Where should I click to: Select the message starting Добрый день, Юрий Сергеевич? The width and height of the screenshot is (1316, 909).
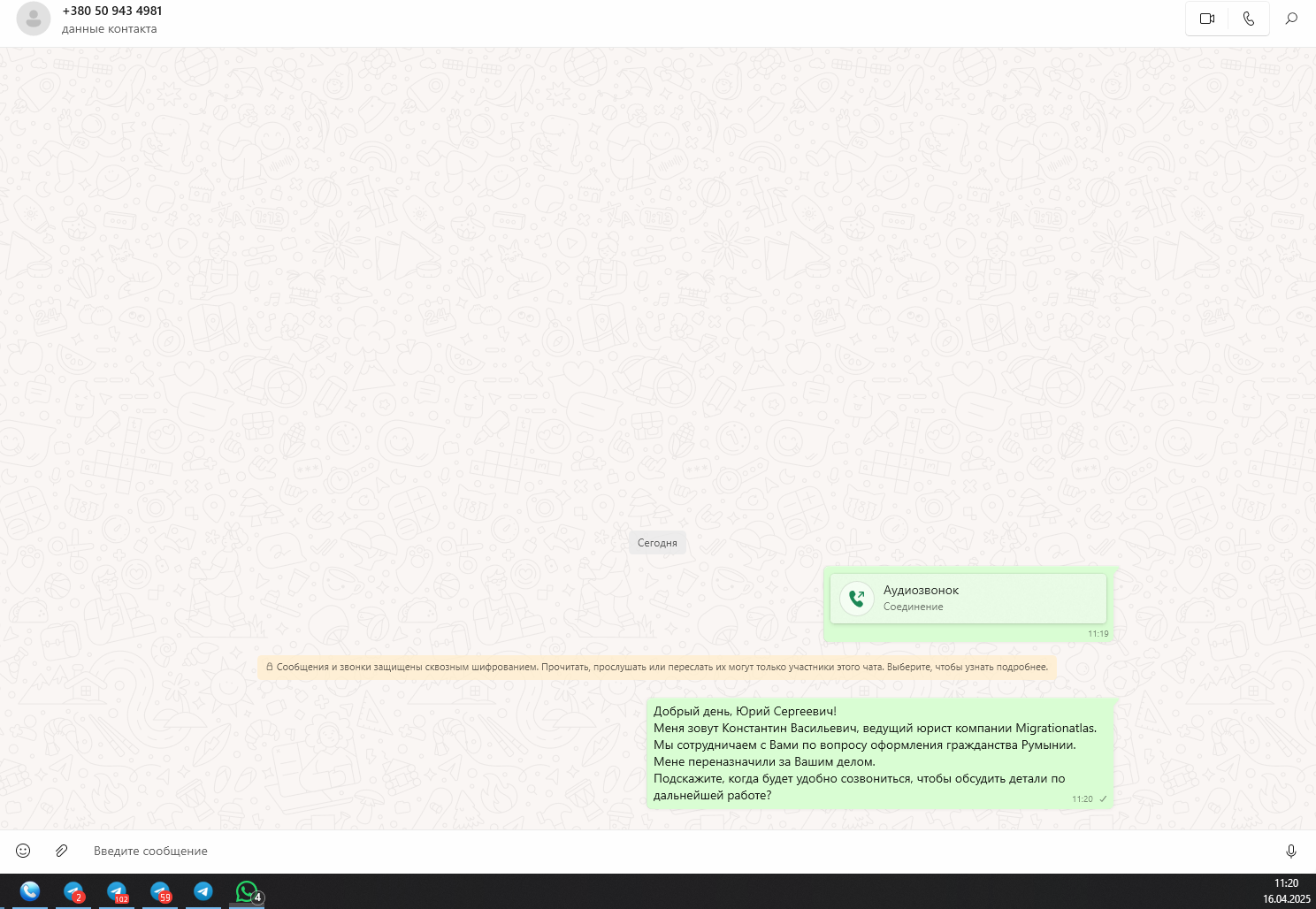pyautogui.click(x=880, y=753)
